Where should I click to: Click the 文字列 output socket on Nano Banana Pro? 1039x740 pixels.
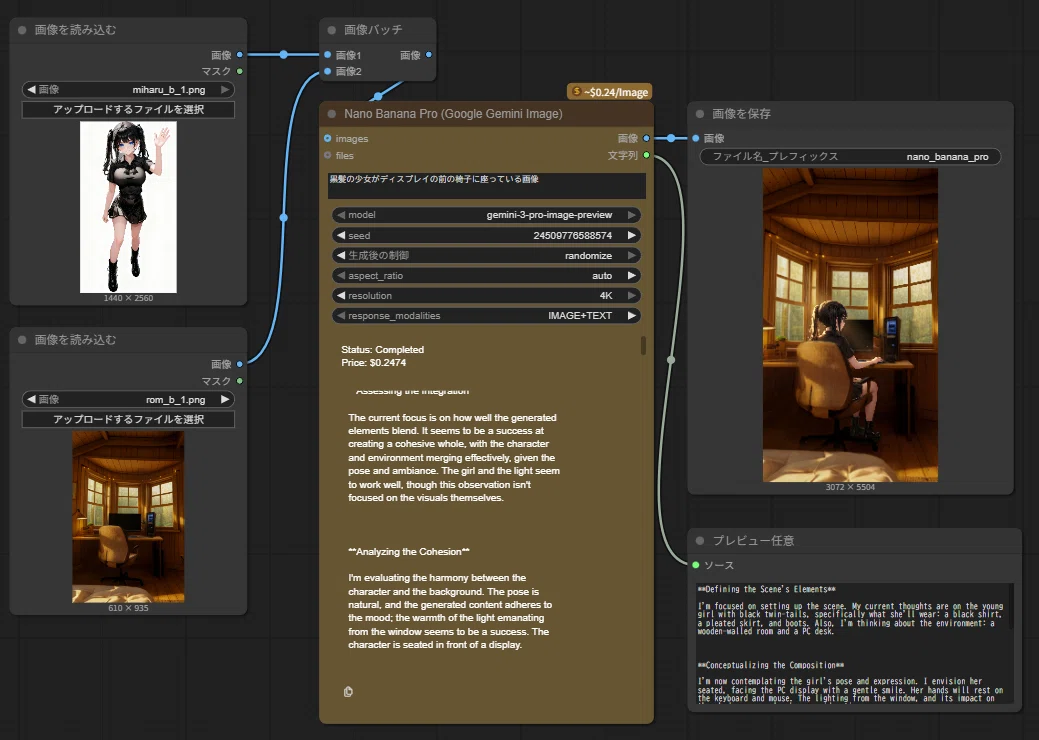click(646, 155)
